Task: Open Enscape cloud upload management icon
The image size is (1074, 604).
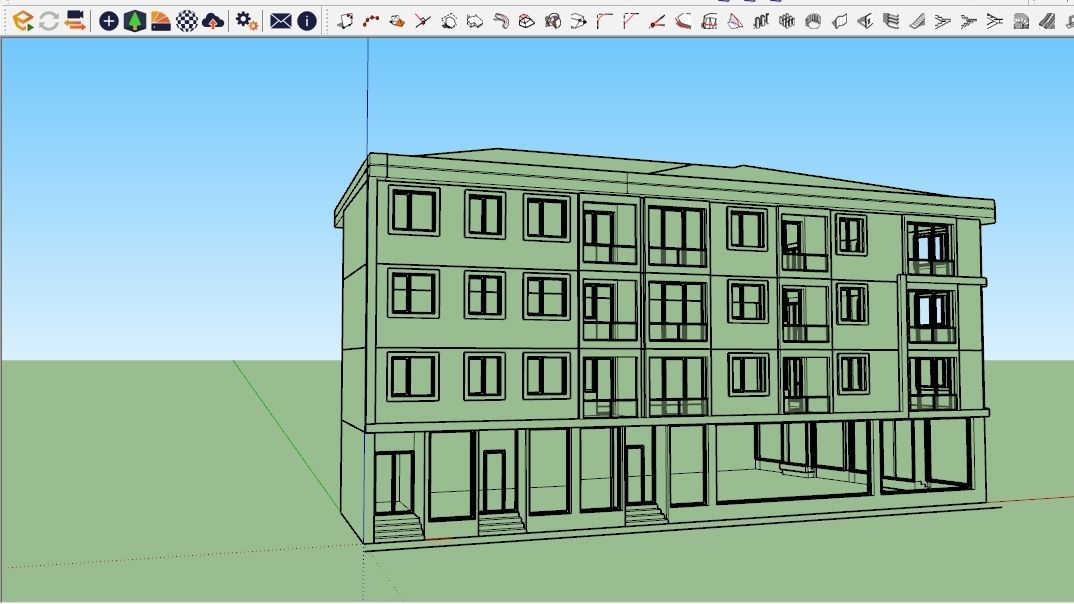Action: coord(213,21)
